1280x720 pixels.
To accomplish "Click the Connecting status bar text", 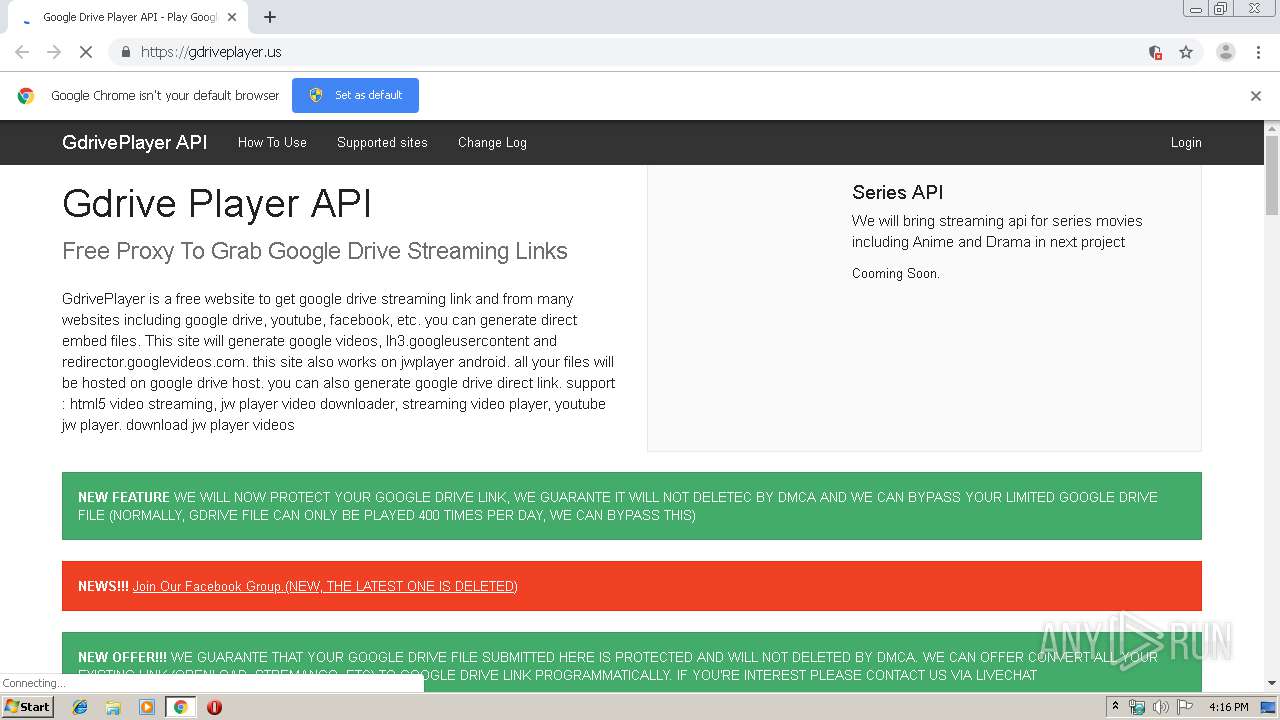I will click(33, 683).
